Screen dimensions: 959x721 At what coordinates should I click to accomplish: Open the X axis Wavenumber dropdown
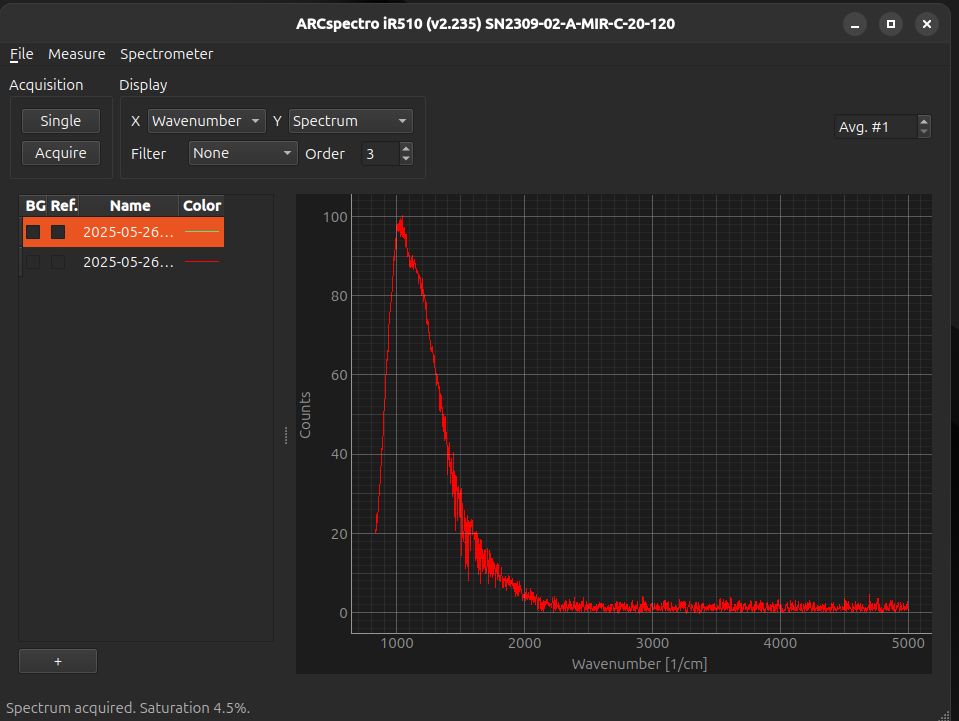[207, 121]
